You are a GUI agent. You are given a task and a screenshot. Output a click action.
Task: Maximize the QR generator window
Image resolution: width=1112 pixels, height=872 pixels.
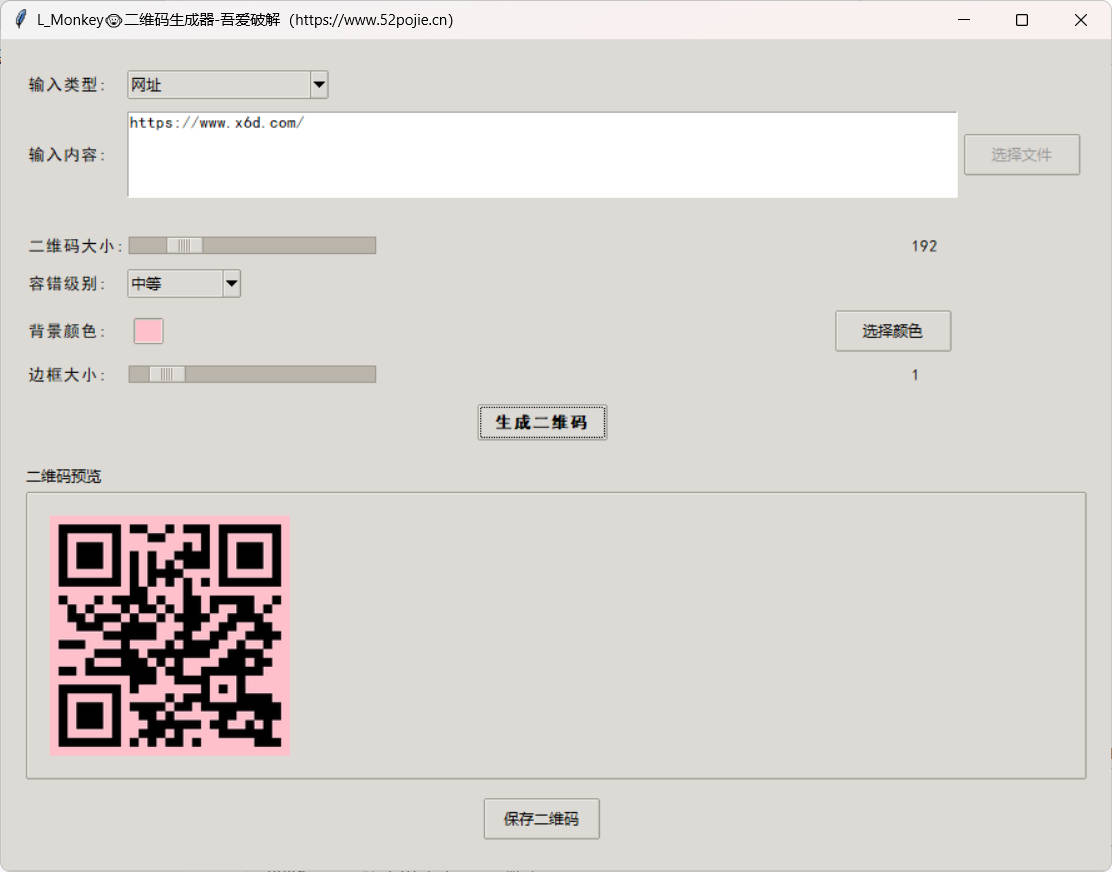pyautogui.click(x=1022, y=20)
